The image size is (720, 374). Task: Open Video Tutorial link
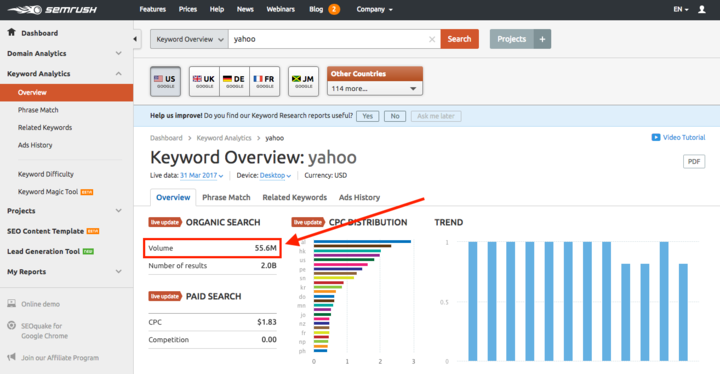click(684, 137)
